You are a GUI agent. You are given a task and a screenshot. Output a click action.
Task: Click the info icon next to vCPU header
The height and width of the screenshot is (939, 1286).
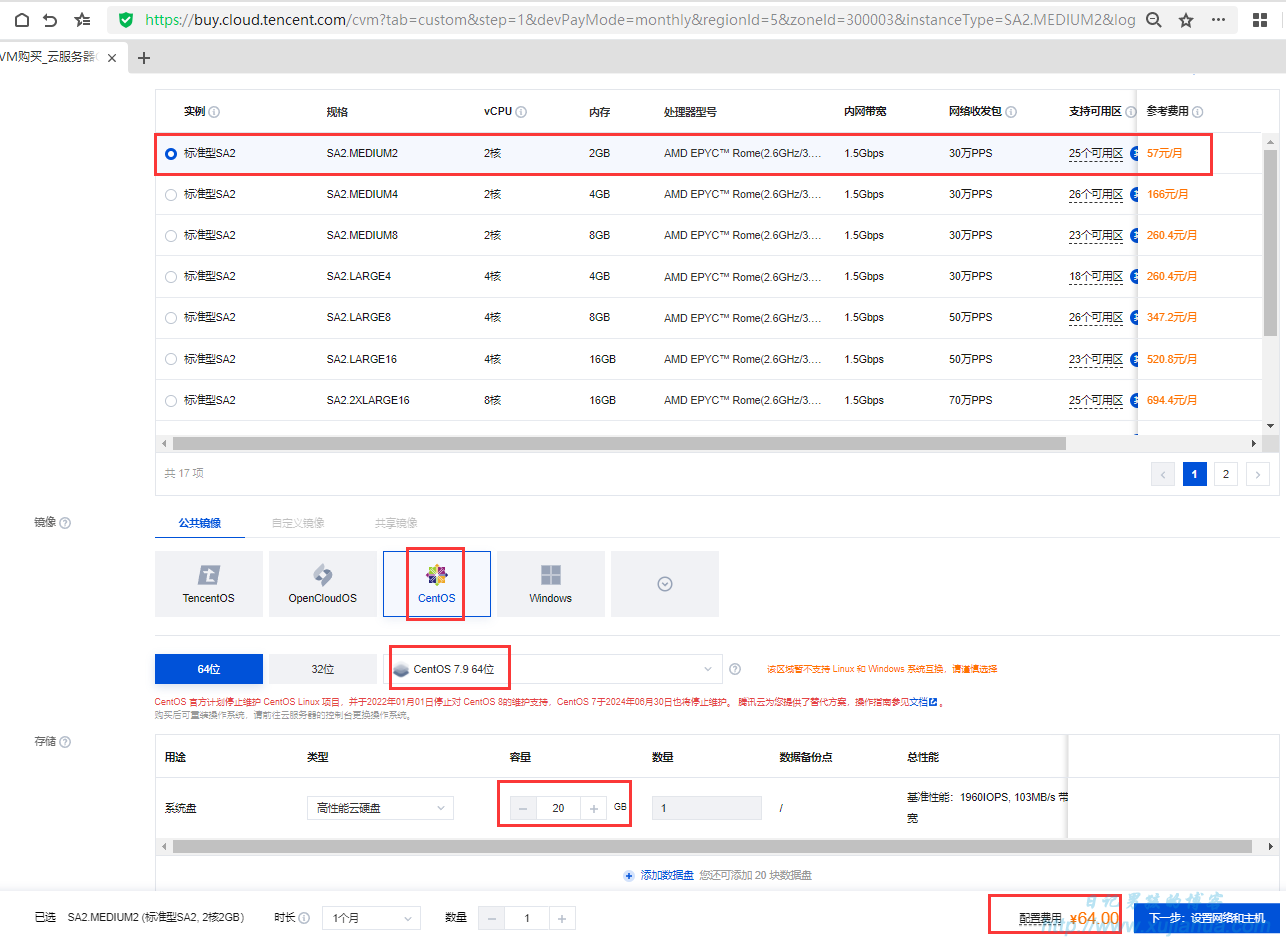[521, 112]
